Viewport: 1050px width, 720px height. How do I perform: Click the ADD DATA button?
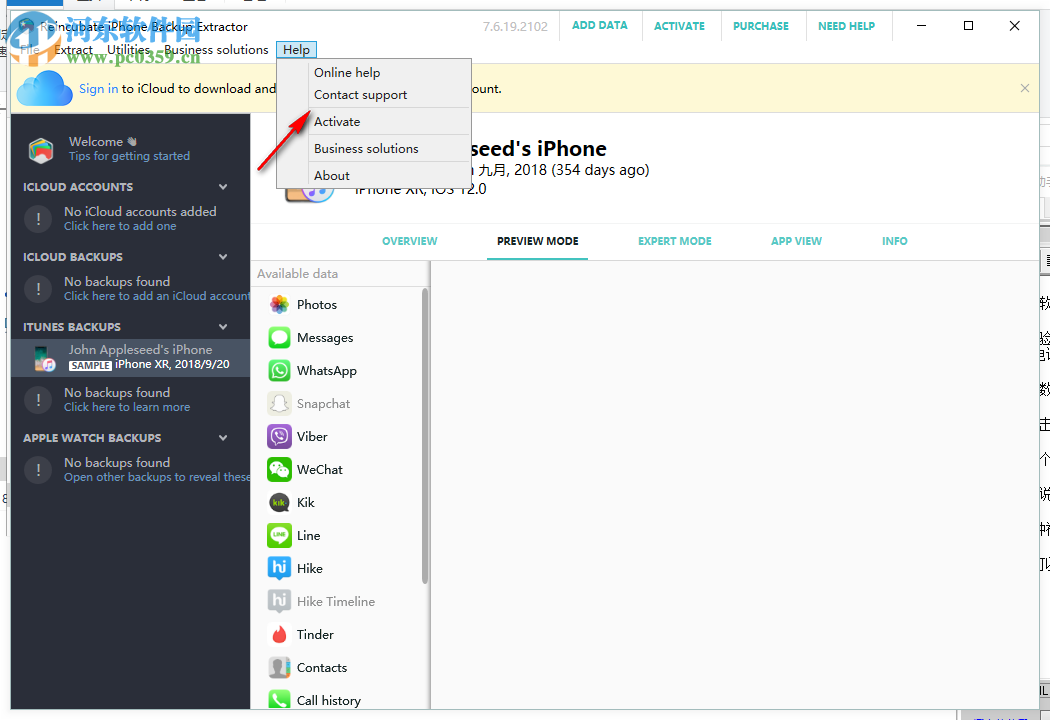tap(600, 24)
